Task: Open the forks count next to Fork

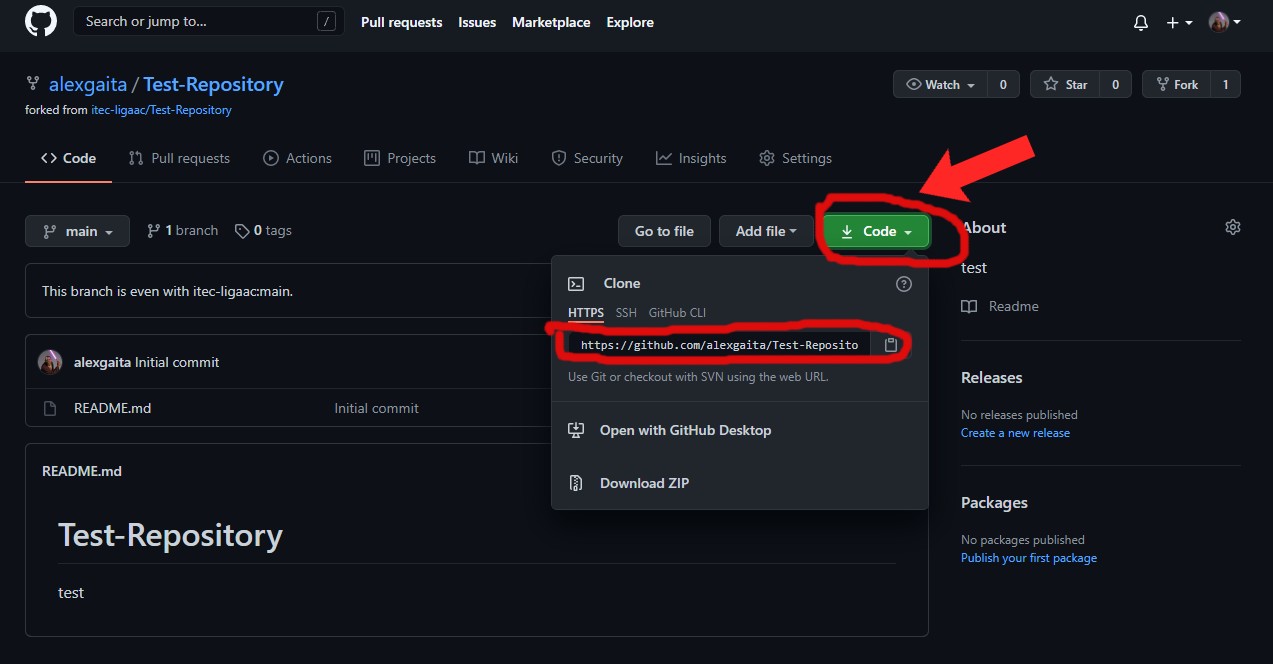Action: pos(1225,85)
